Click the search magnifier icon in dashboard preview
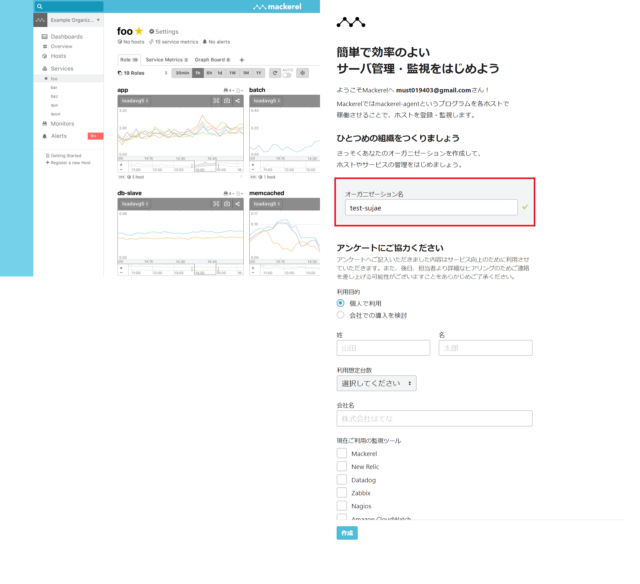 pos(40,6)
